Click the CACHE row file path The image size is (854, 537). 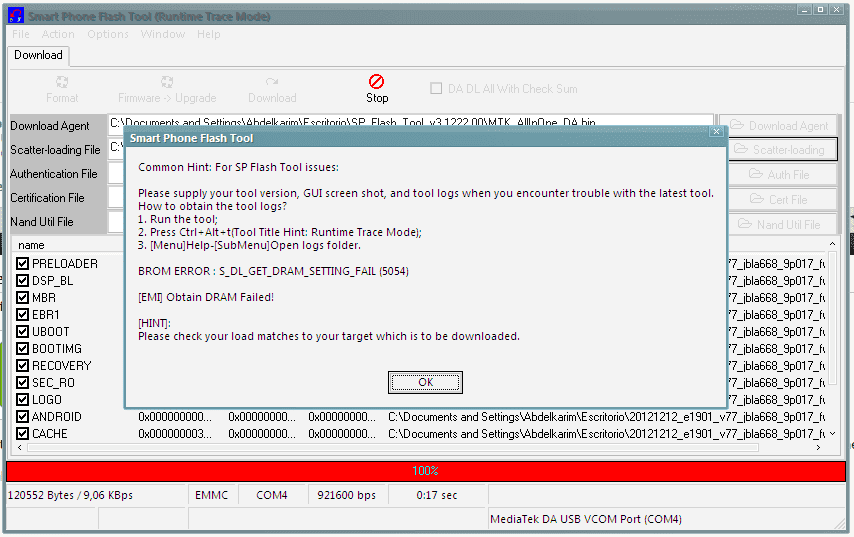pos(607,434)
